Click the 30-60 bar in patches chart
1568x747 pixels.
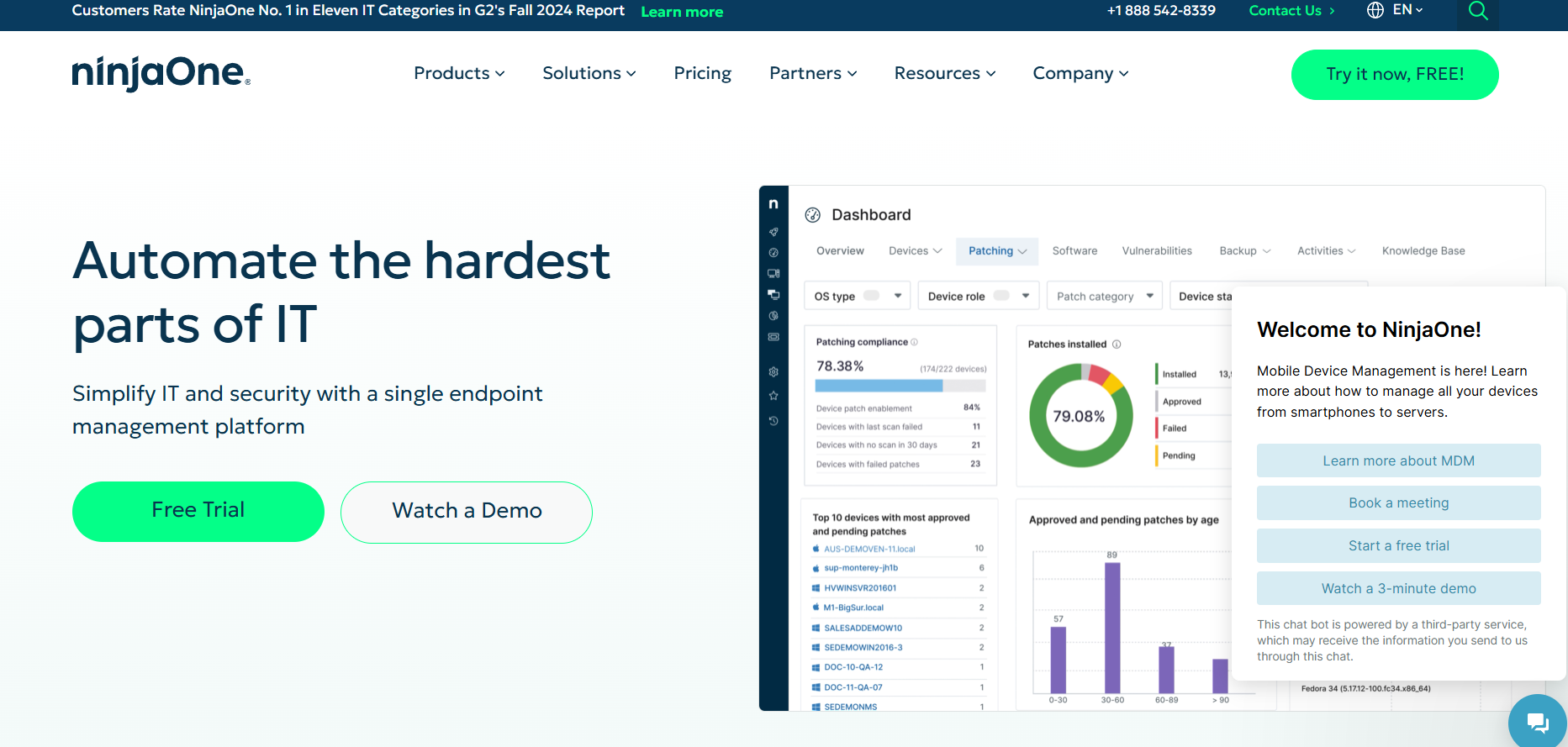pyautogui.click(x=1112, y=628)
